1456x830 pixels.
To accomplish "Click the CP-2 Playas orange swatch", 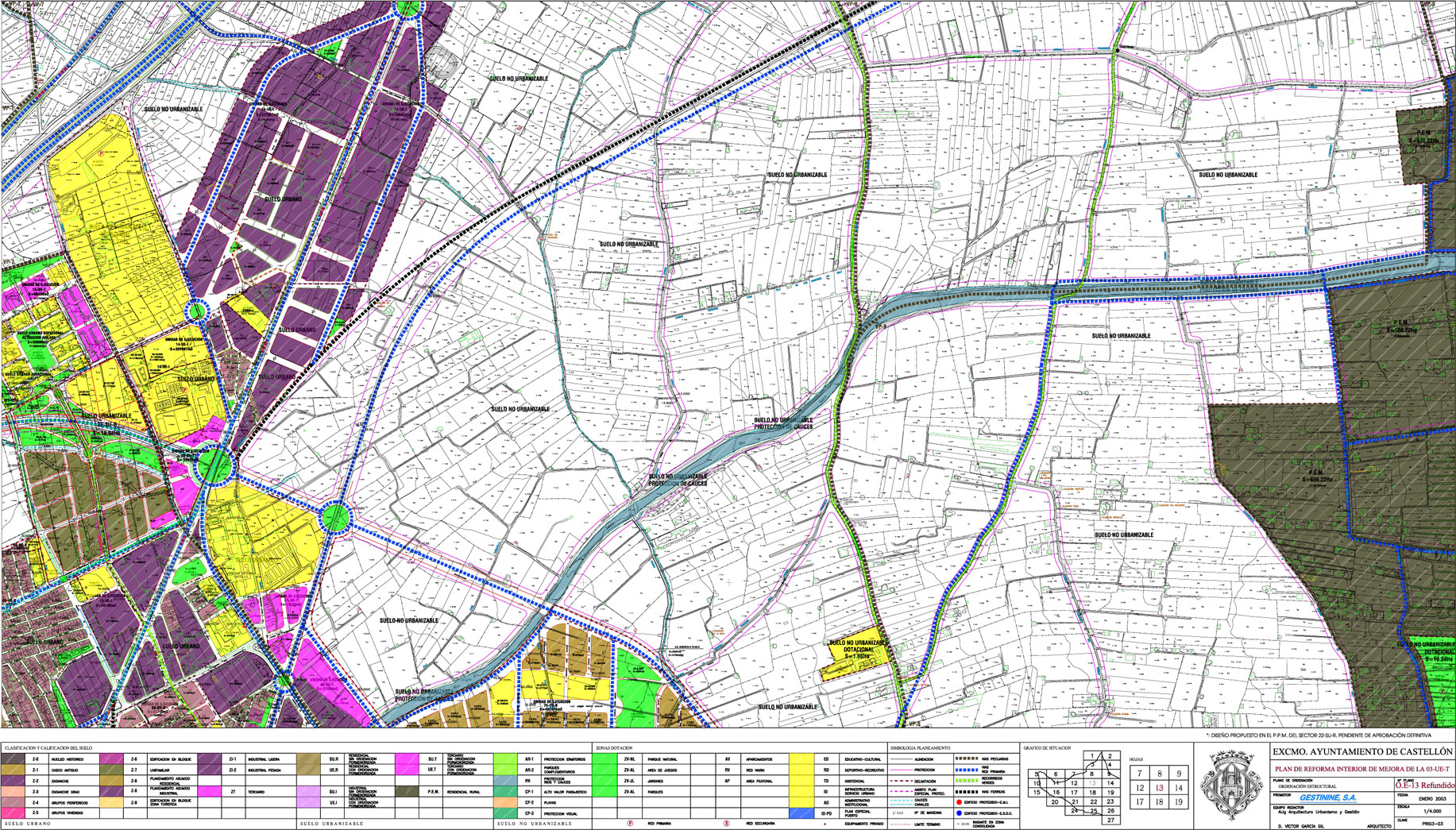I will pos(505,802).
